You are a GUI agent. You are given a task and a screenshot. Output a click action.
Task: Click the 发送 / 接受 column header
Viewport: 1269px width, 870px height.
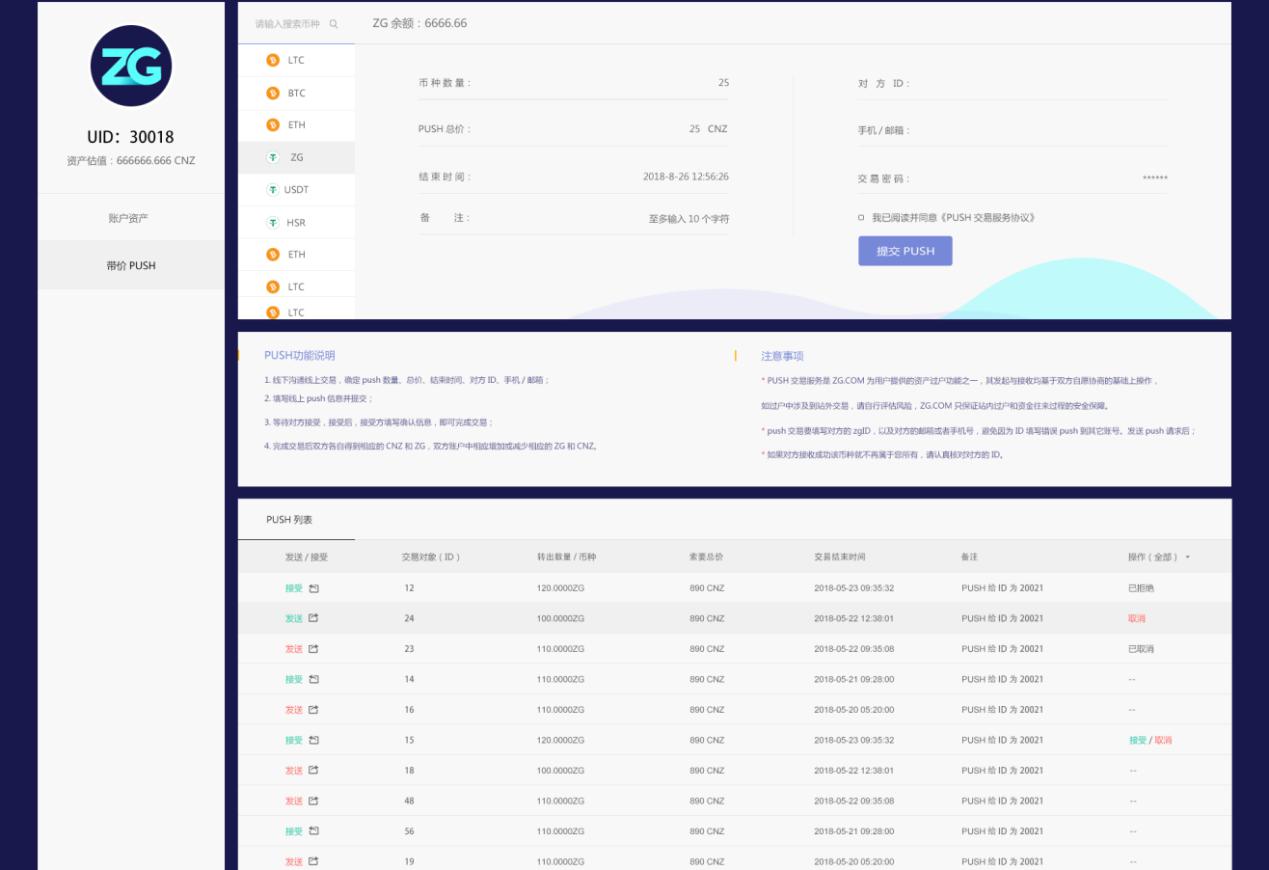306,557
